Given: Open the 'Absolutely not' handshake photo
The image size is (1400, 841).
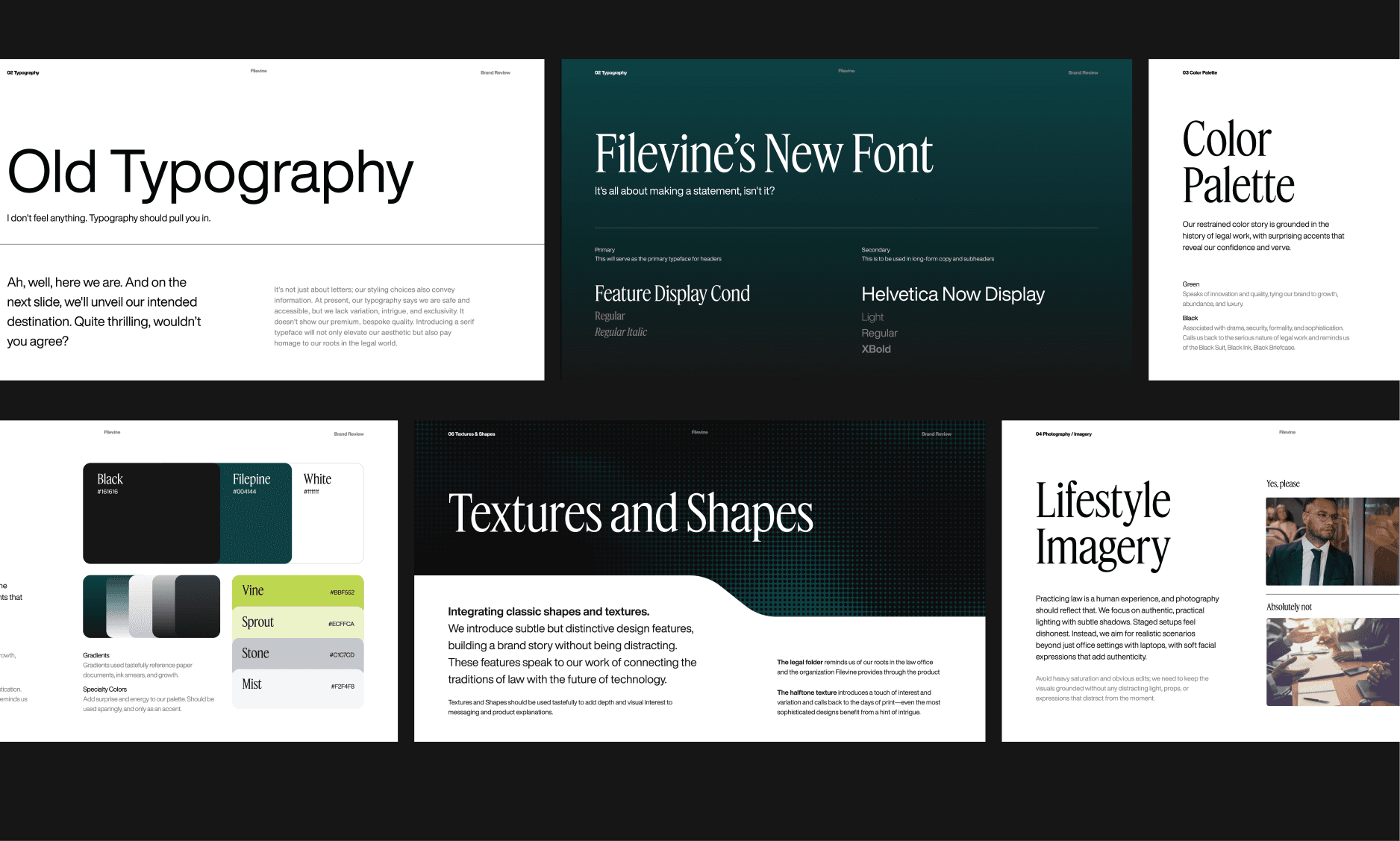Looking at the screenshot, I should [1333, 662].
